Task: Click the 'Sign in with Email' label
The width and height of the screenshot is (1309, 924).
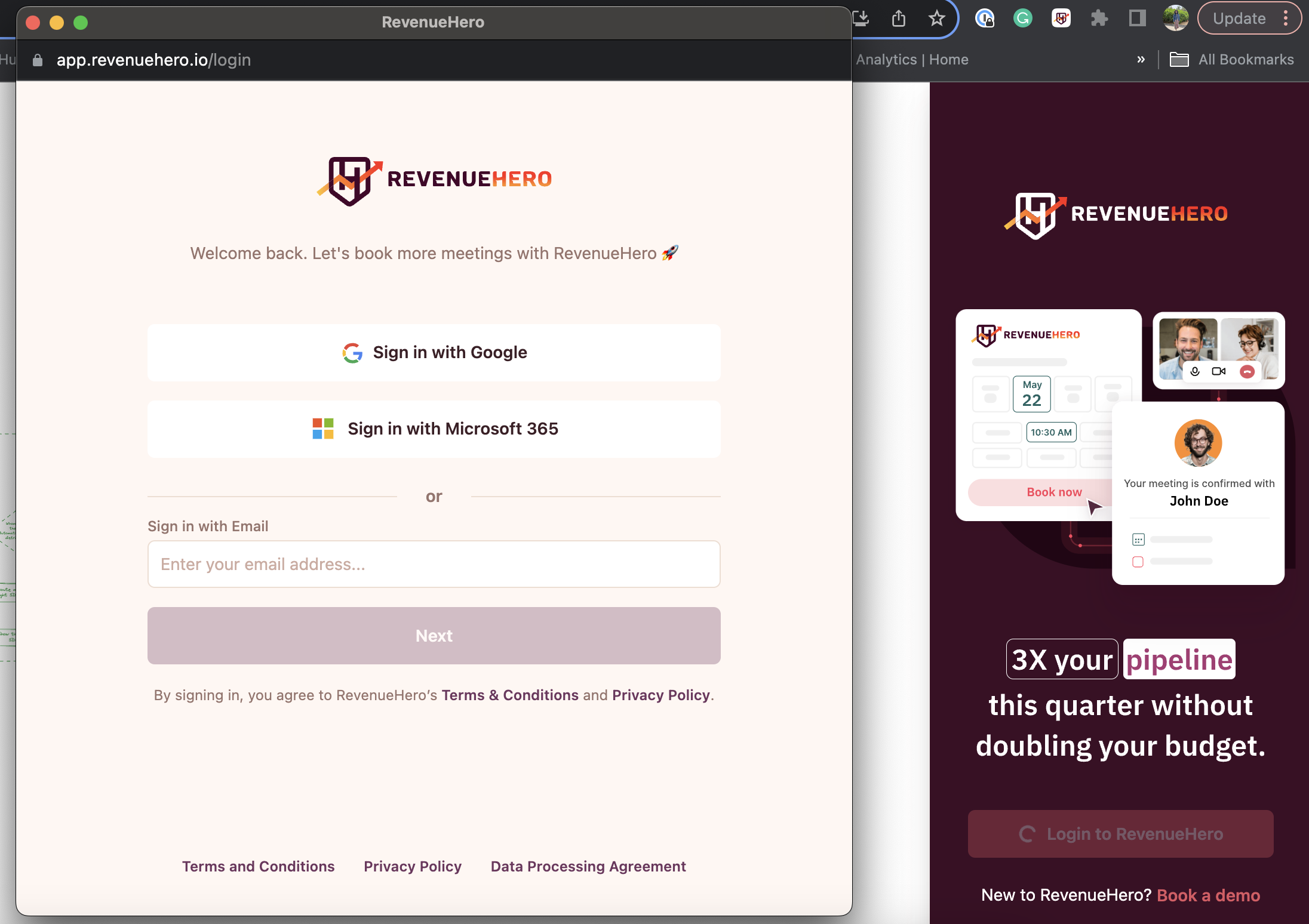Action: point(208,526)
